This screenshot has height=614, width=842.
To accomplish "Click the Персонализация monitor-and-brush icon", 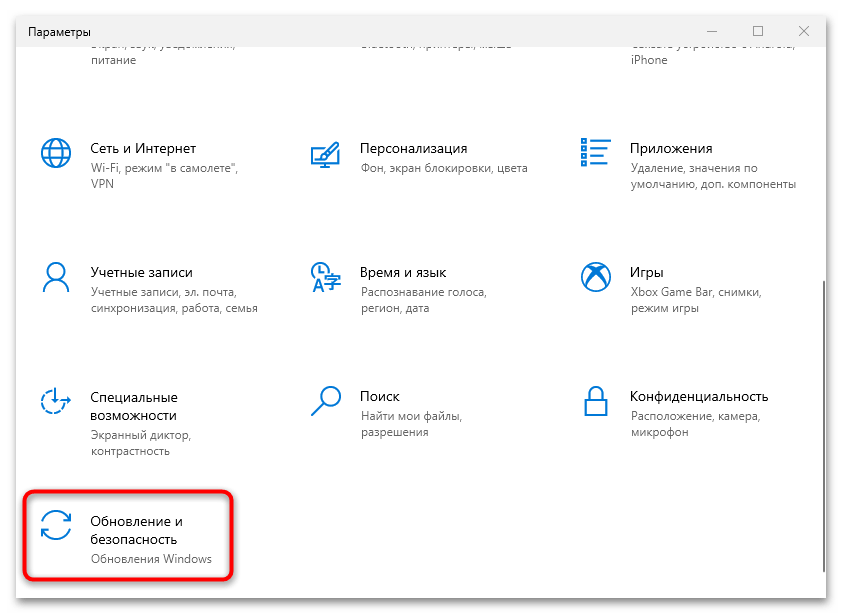I will (325, 155).
